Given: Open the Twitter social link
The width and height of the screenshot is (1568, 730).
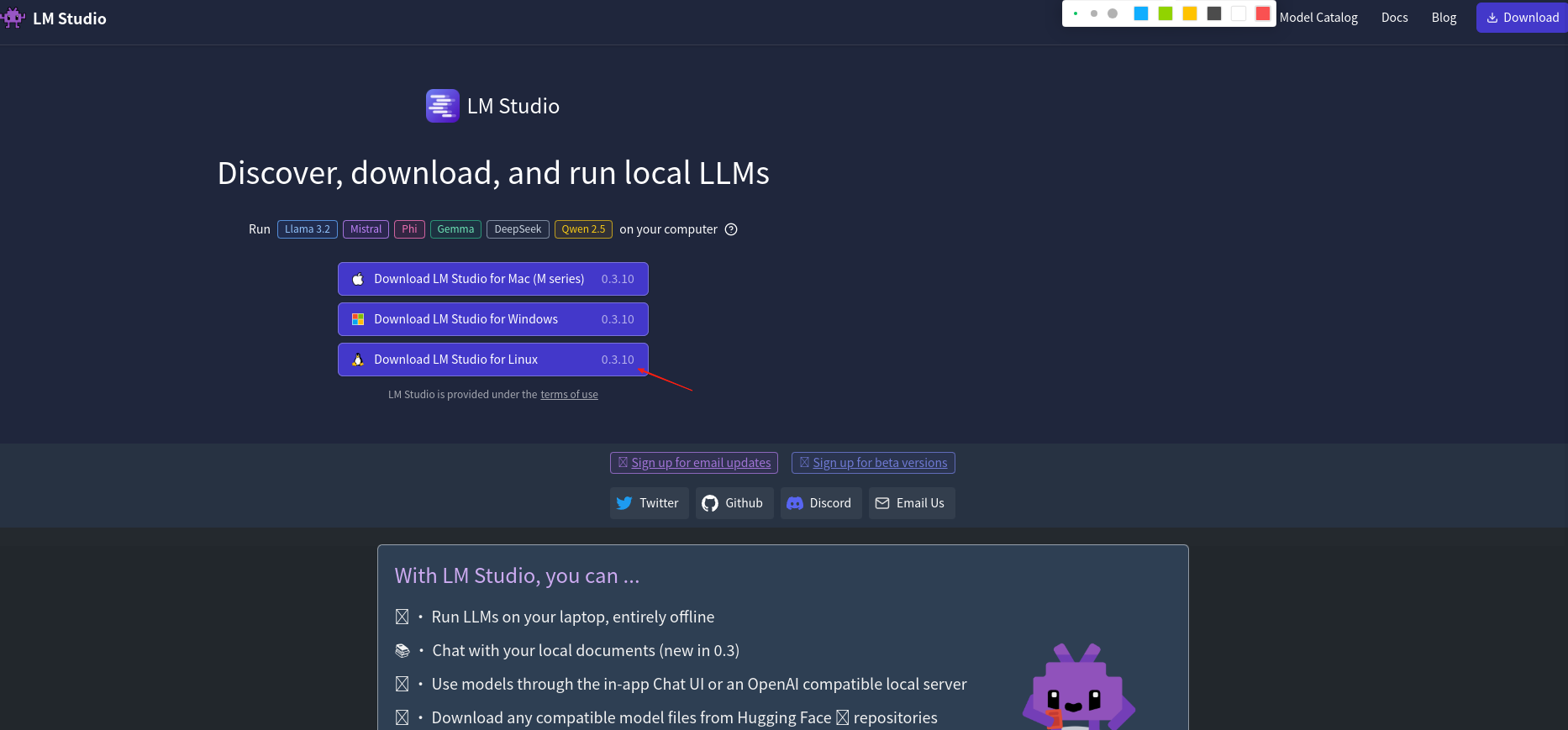Looking at the screenshot, I should (x=649, y=503).
